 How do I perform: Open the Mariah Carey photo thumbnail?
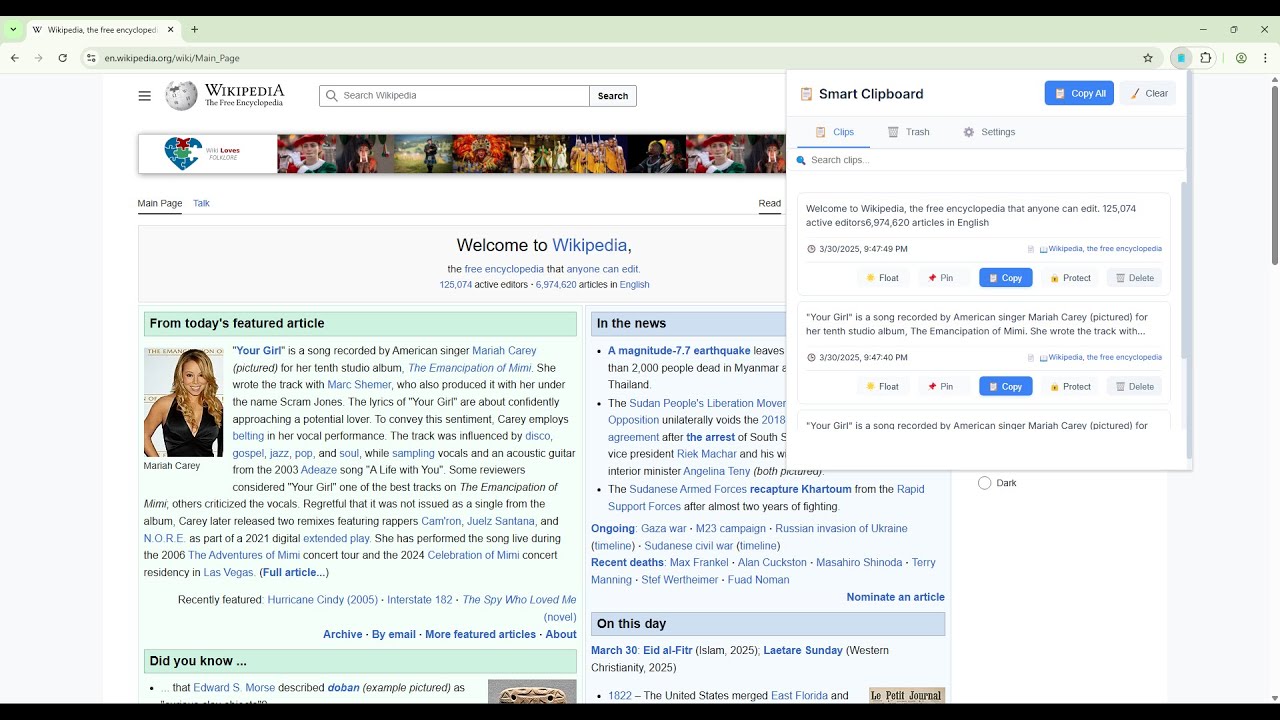184,402
